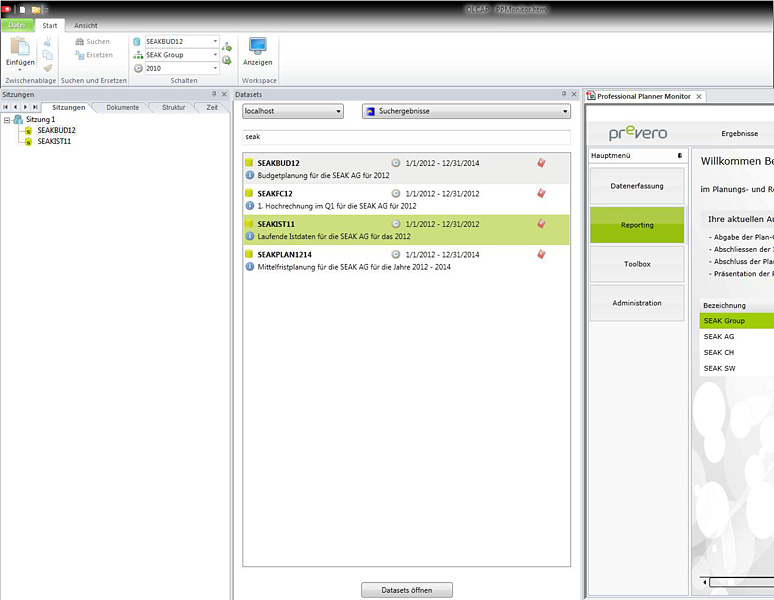Click the scissors cut icon

pyautogui.click(x=47, y=42)
